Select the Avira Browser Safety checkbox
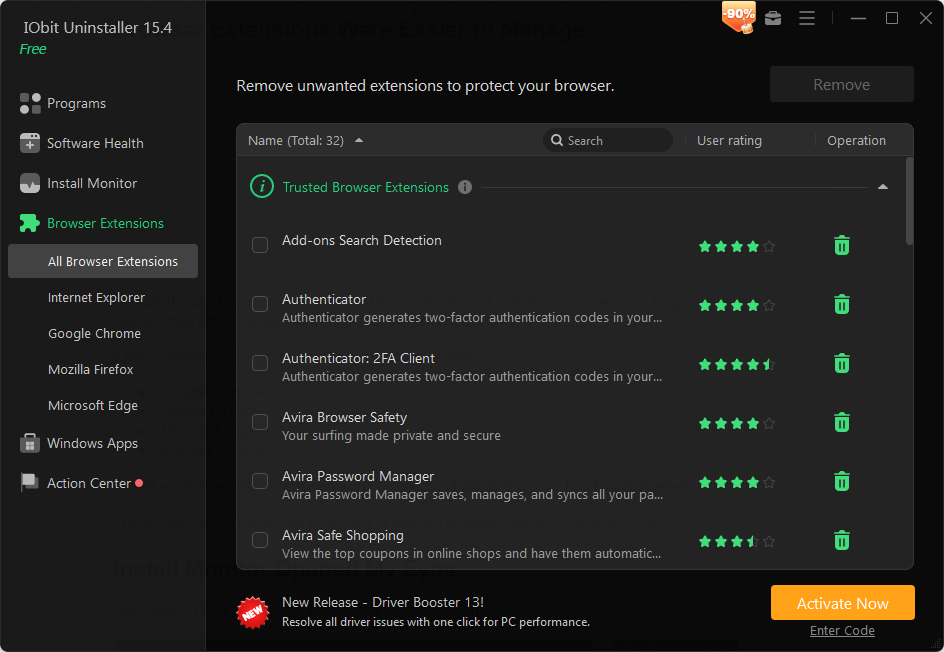This screenshot has height=652, width=944. coord(260,422)
